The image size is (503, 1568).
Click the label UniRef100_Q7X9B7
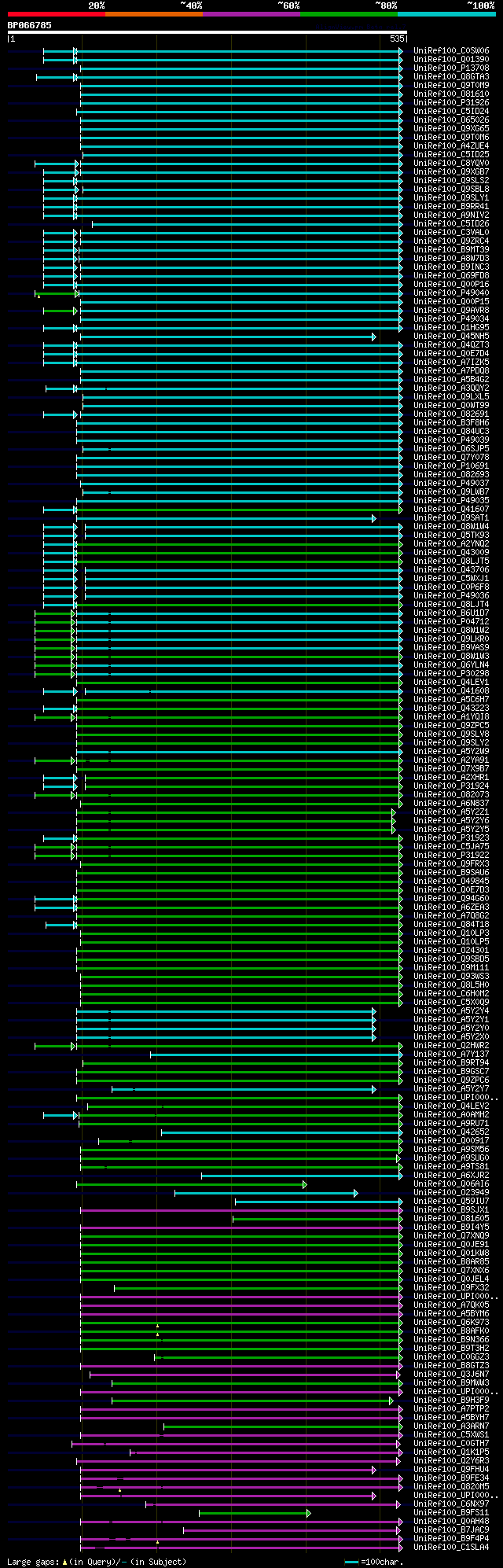(x=451, y=769)
